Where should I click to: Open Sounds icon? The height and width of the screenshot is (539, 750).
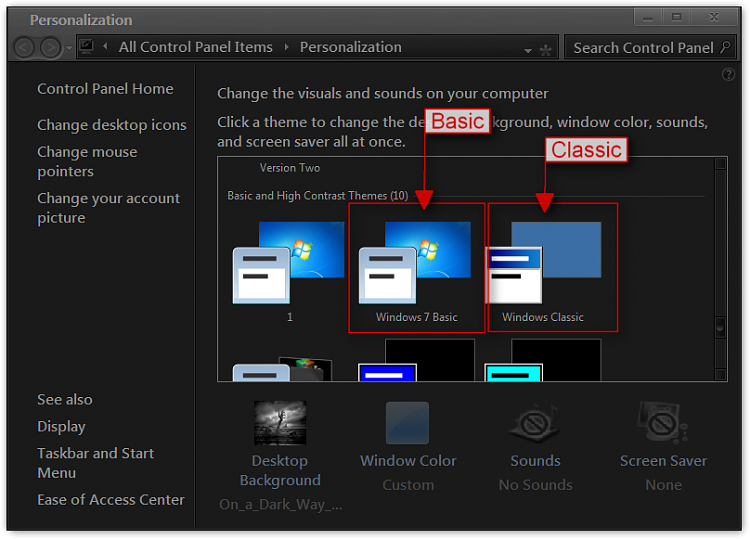coord(535,422)
